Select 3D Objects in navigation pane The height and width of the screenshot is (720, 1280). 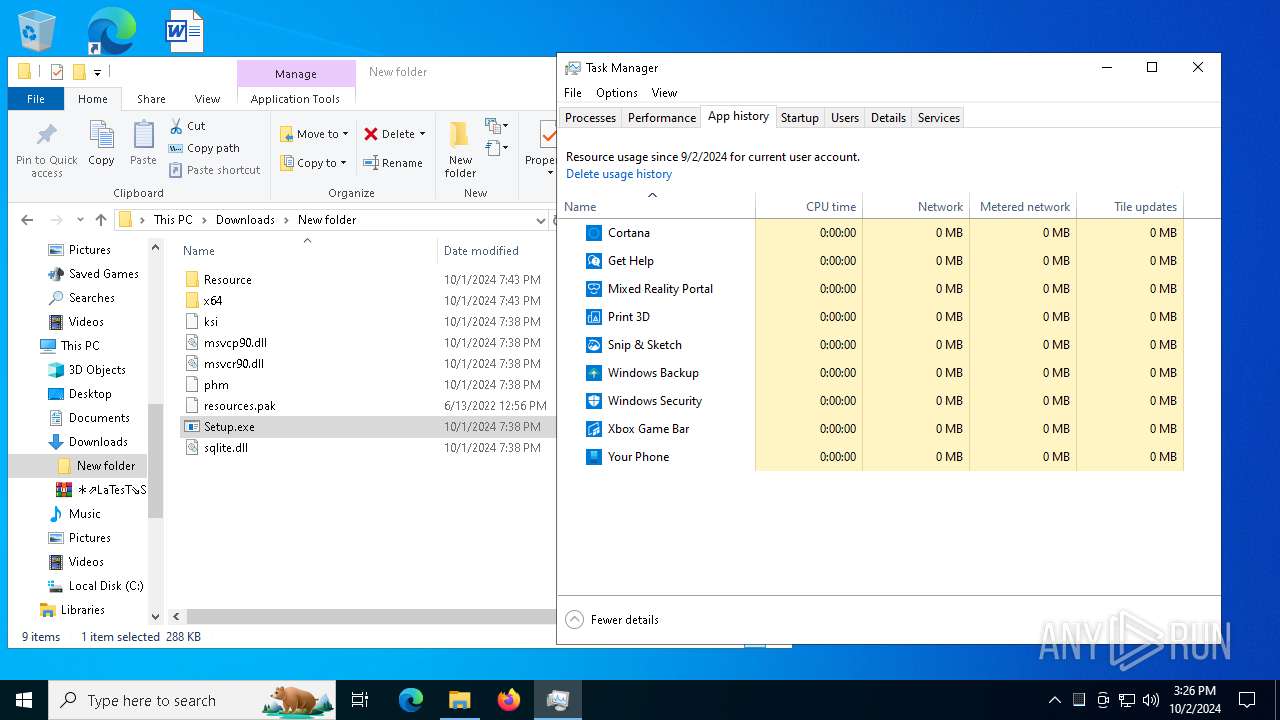click(87, 370)
